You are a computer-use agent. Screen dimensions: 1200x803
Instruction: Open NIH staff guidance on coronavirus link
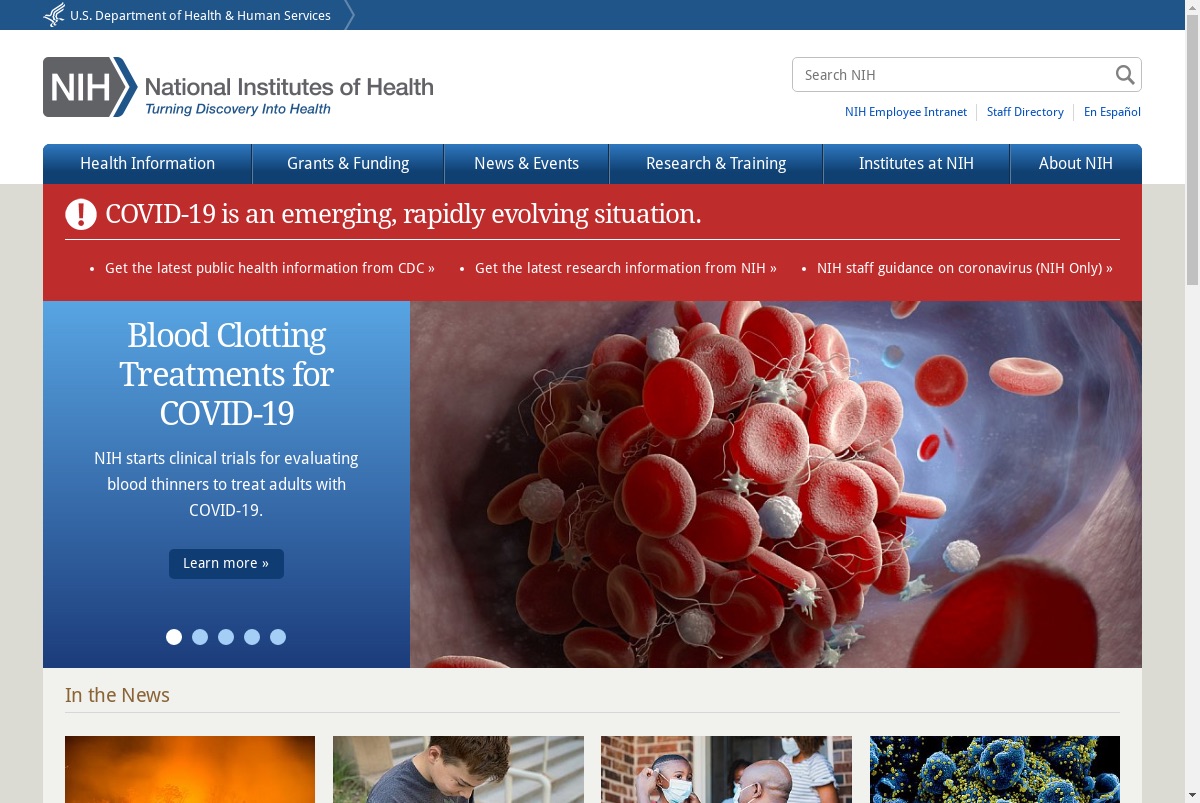(x=965, y=268)
